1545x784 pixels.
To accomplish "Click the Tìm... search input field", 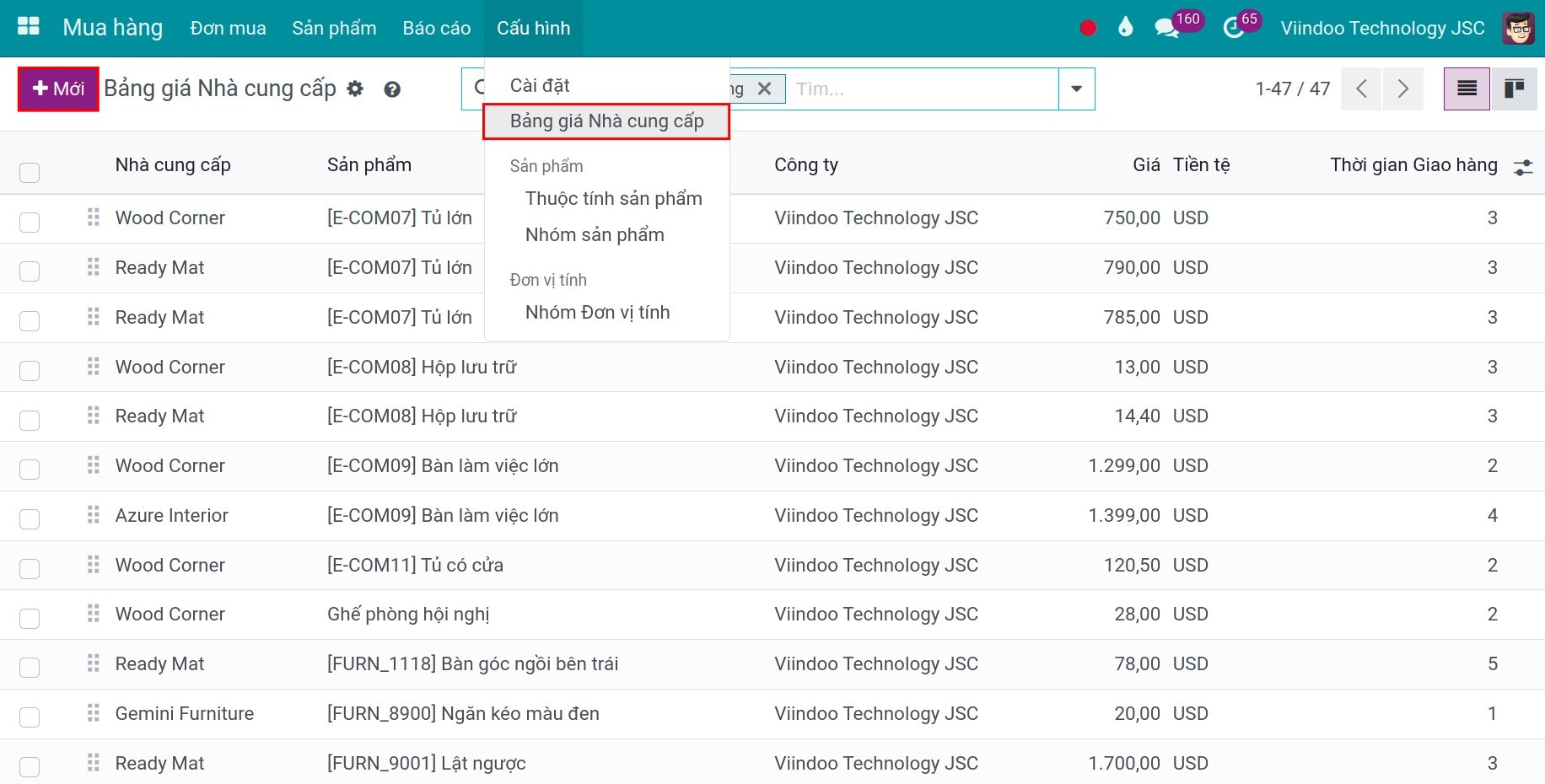I will (x=922, y=89).
